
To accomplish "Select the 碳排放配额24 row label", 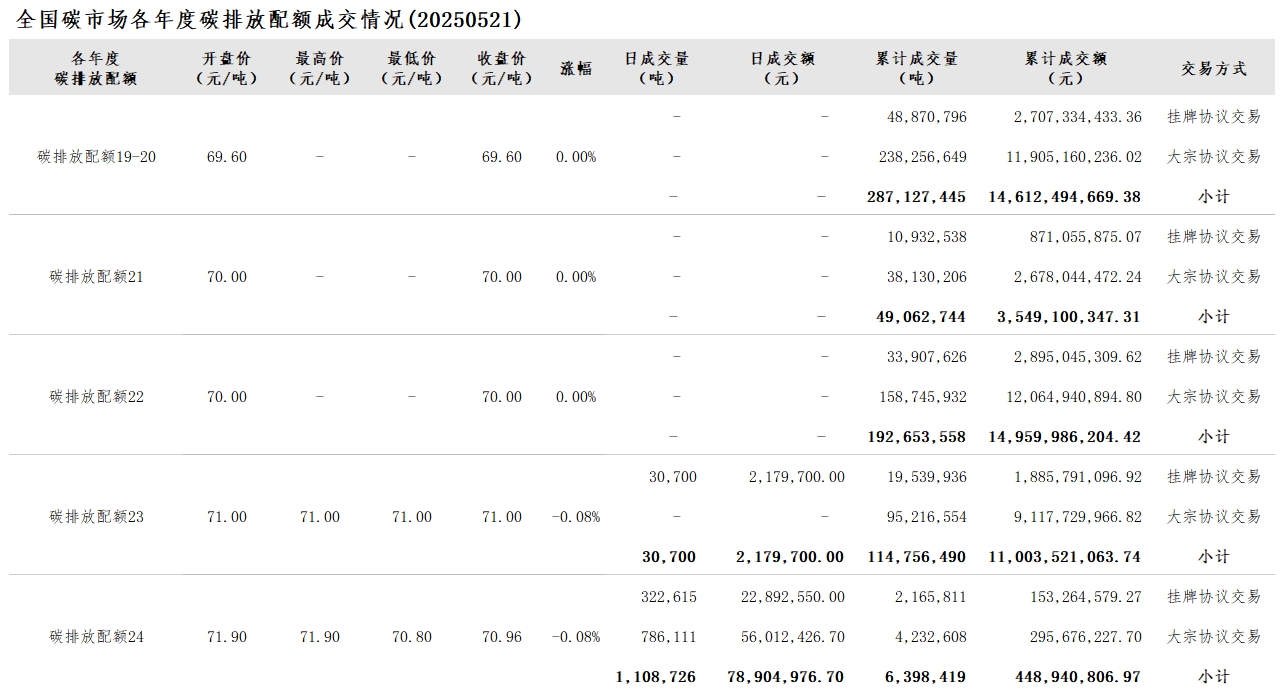I will (97, 637).
